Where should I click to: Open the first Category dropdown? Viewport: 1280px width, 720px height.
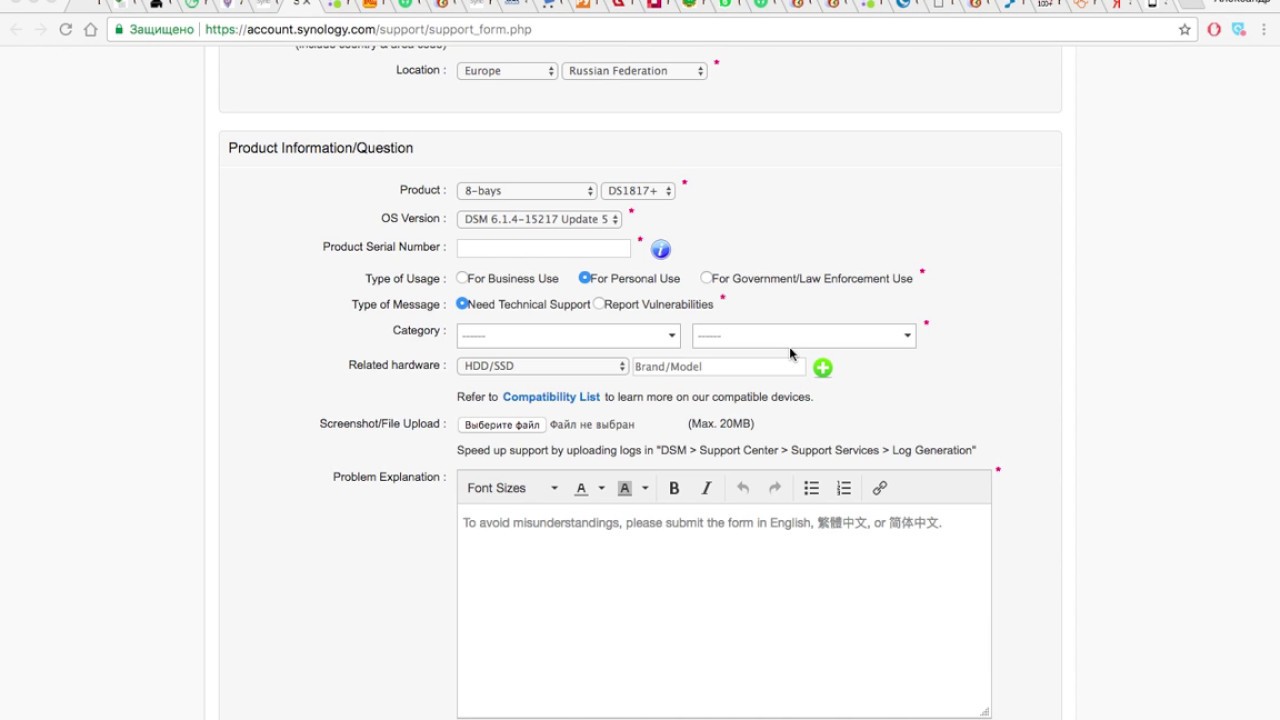(x=568, y=336)
